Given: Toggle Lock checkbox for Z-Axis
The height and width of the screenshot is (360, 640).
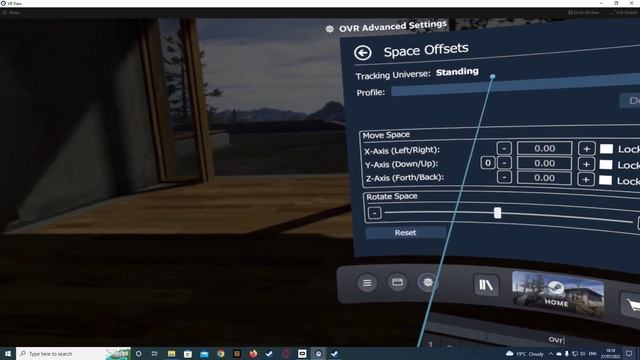Looking at the screenshot, I should [x=605, y=180].
